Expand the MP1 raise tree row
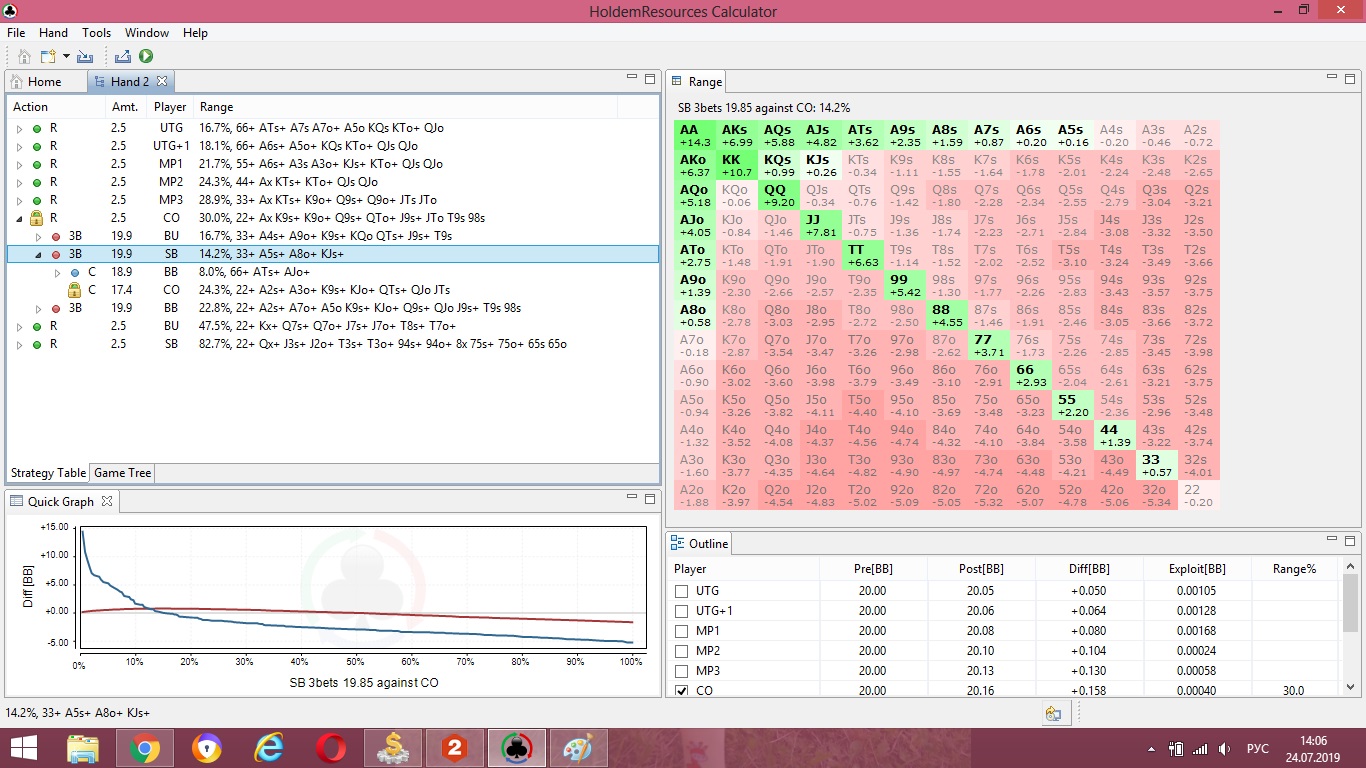Viewport: 1366px width, 768px height. pyautogui.click(x=19, y=164)
